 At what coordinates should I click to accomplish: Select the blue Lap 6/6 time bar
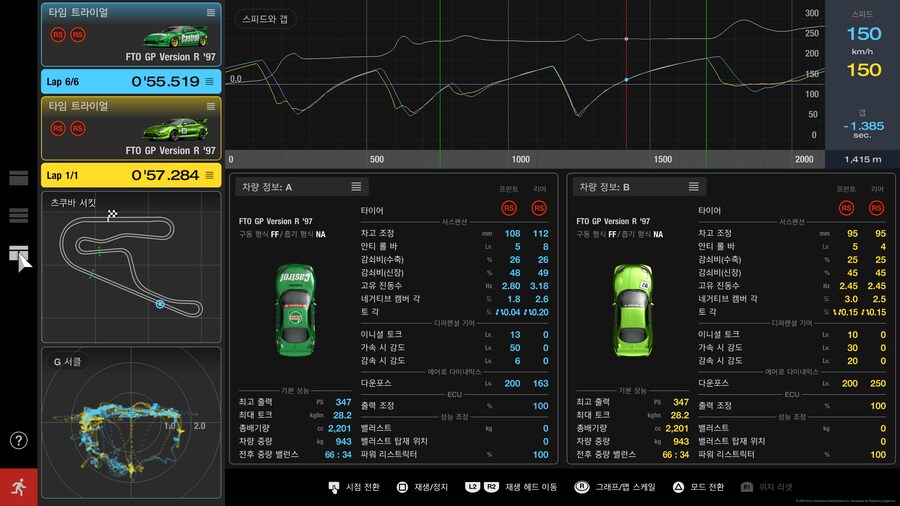pos(130,81)
